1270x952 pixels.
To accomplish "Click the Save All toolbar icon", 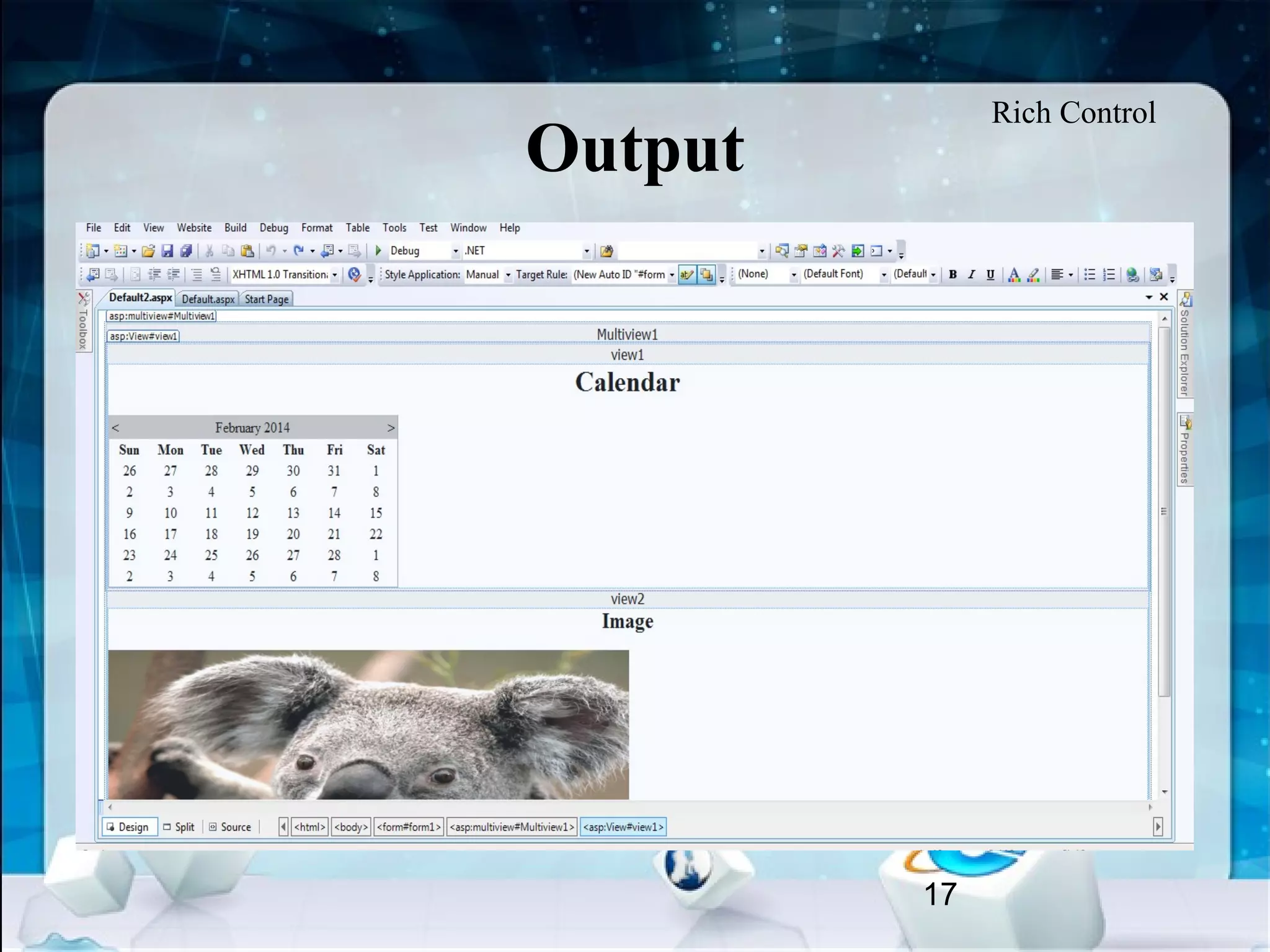I will click(186, 251).
